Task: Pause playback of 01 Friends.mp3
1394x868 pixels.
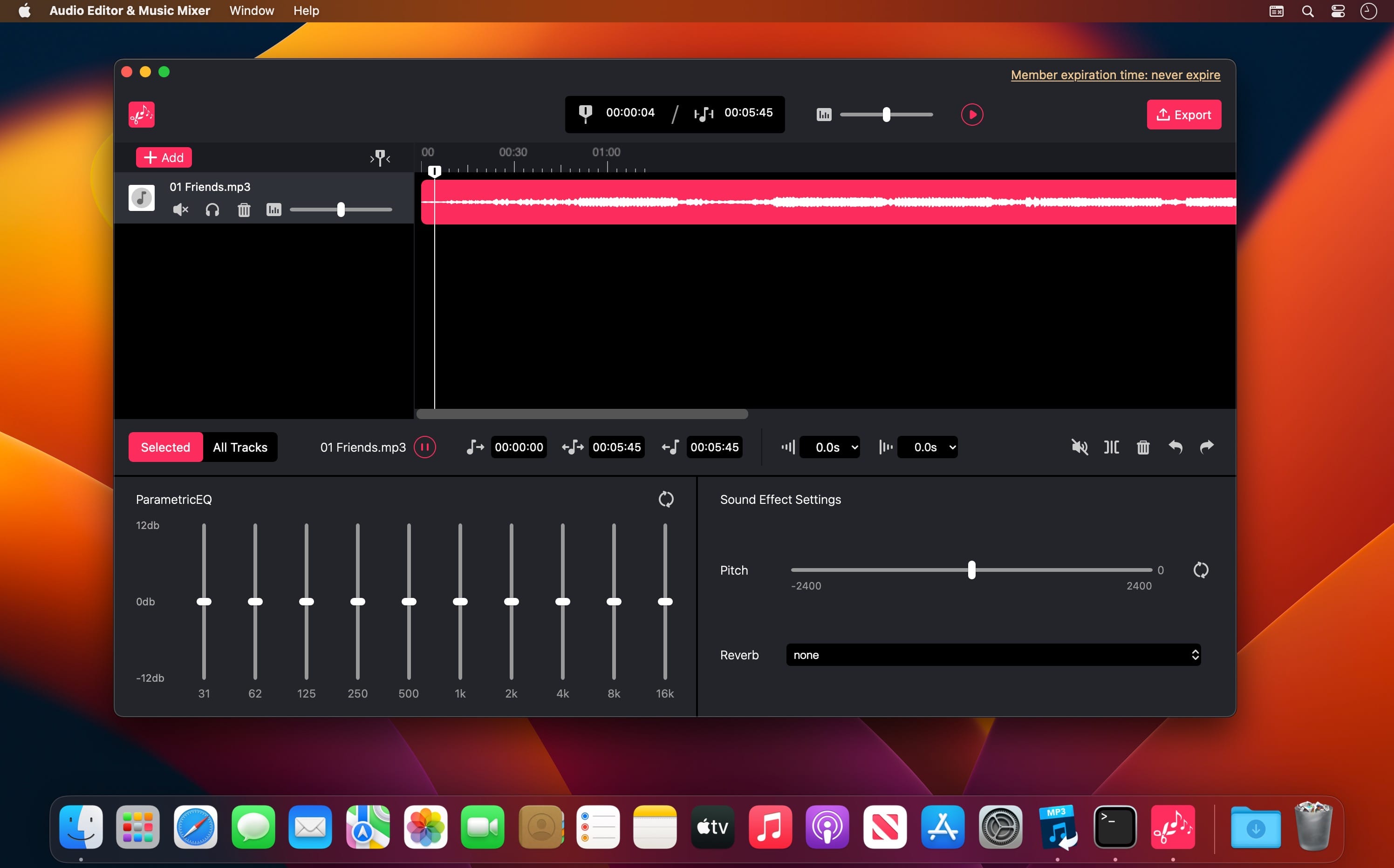Action: (425, 447)
